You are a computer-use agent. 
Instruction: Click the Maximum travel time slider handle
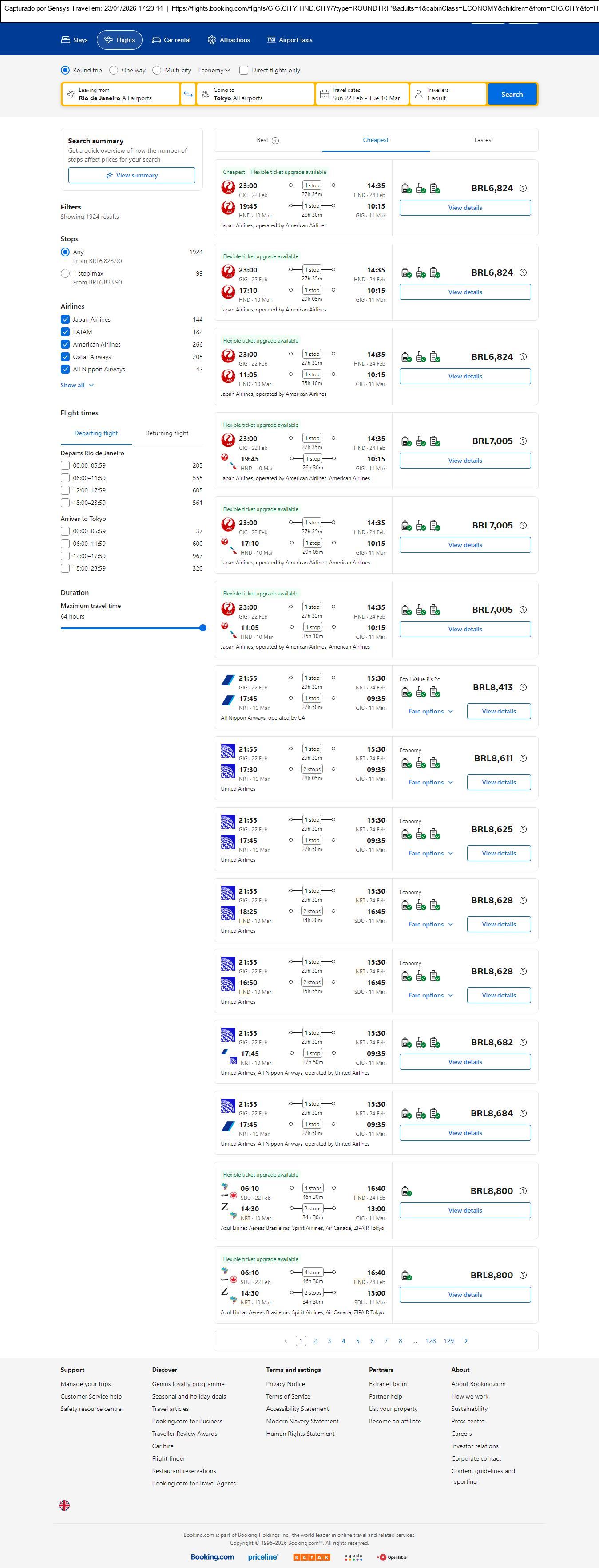(x=203, y=627)
